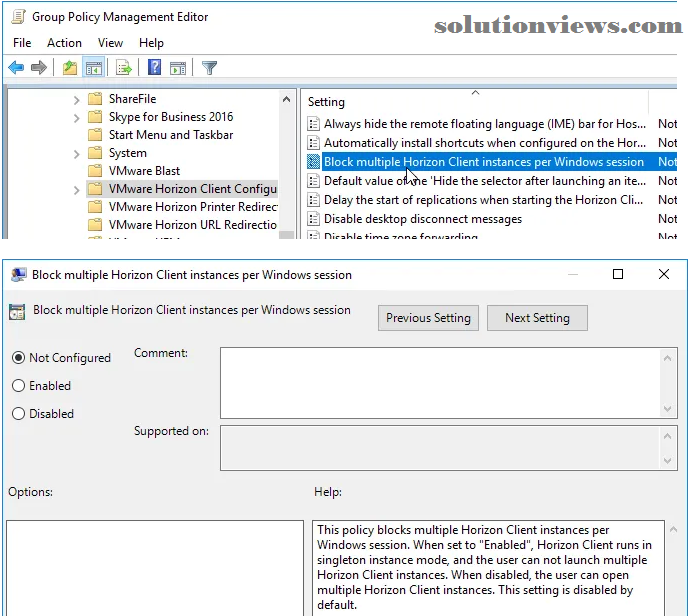Open the Action menu
The image size is (694, 616).
point(64,43)
